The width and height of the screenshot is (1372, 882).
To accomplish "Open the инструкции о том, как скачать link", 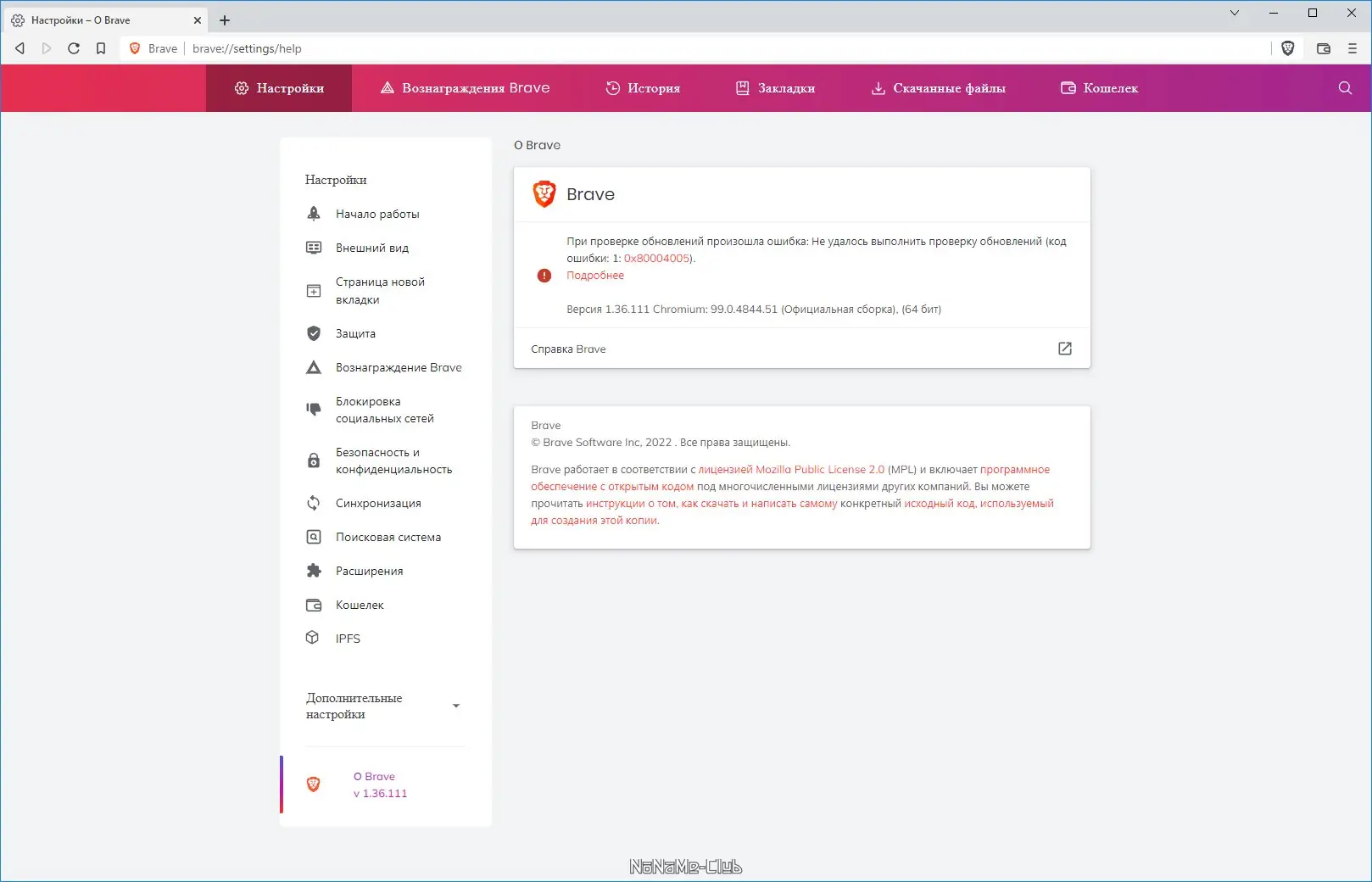I will [x=711, y=504].
